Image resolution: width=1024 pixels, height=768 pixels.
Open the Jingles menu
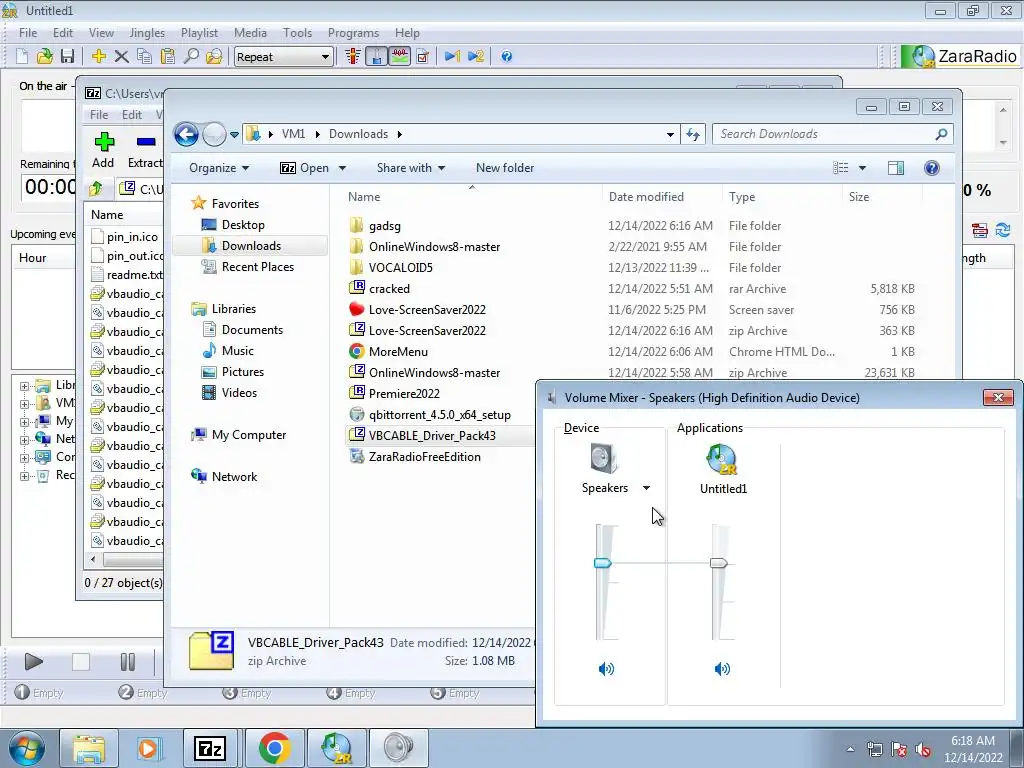[147, 33]
